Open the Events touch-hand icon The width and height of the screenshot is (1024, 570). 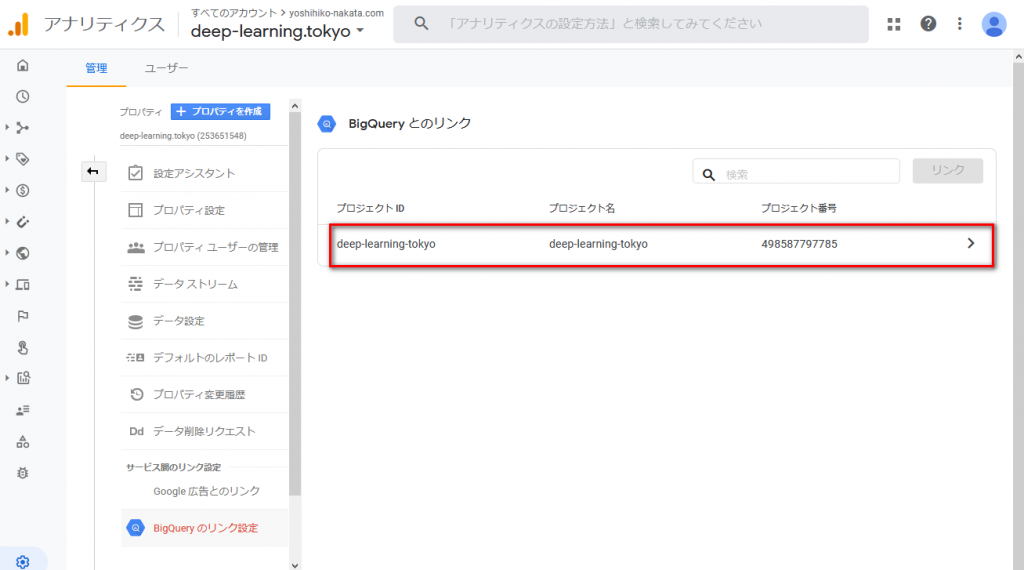[23, 347]
